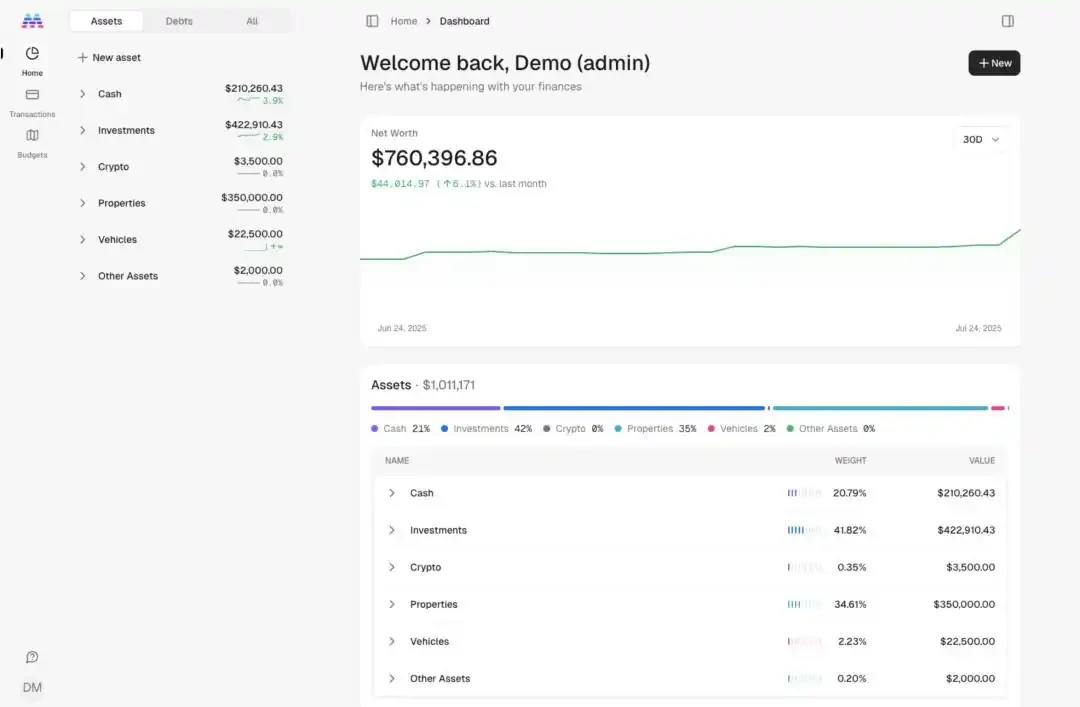Click the black New button
Screen dimensions: 1080x707
tap(994, 63)
